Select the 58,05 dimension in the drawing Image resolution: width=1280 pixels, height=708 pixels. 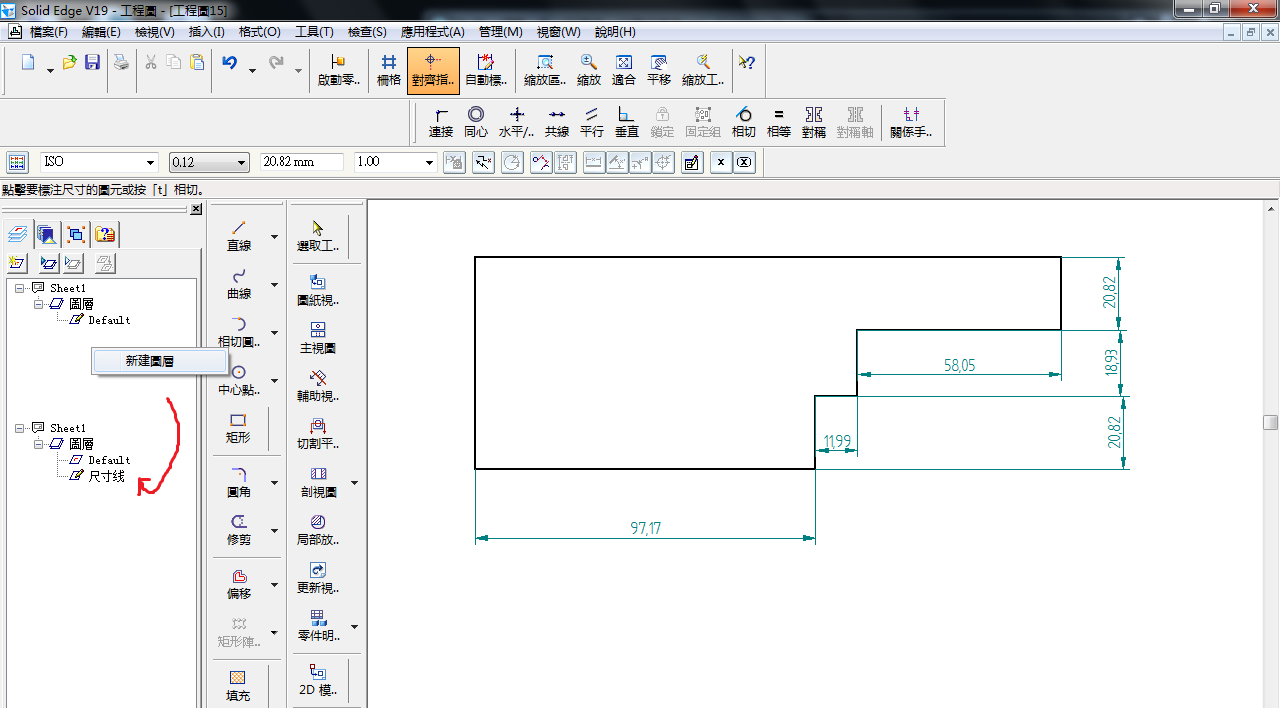(959, 366)
